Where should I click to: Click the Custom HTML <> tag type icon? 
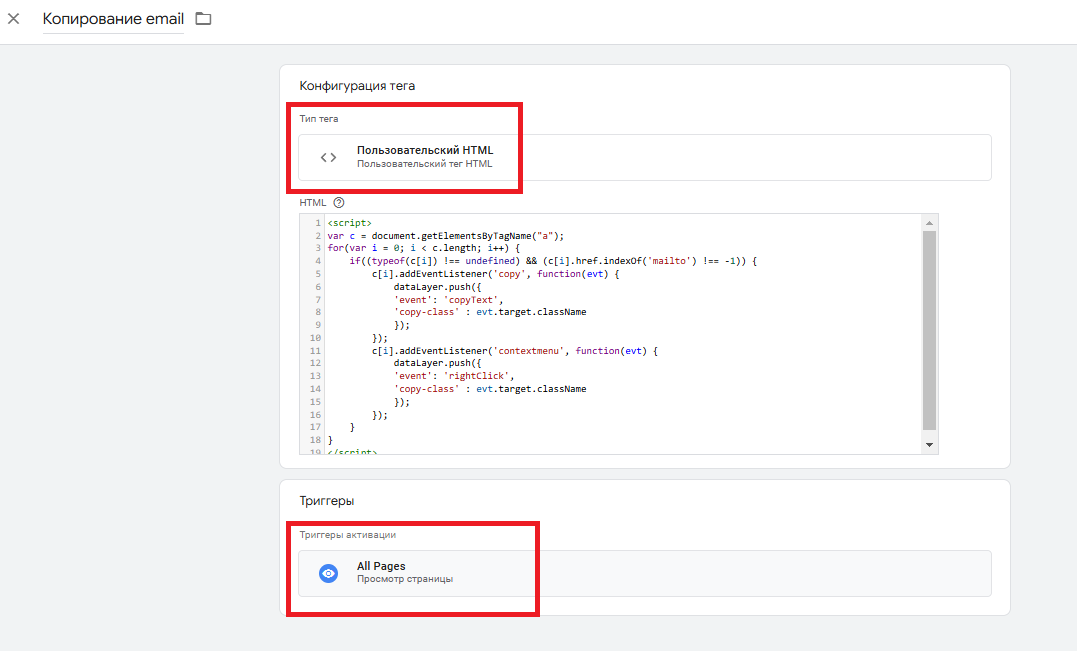click(x=328, y=156)
